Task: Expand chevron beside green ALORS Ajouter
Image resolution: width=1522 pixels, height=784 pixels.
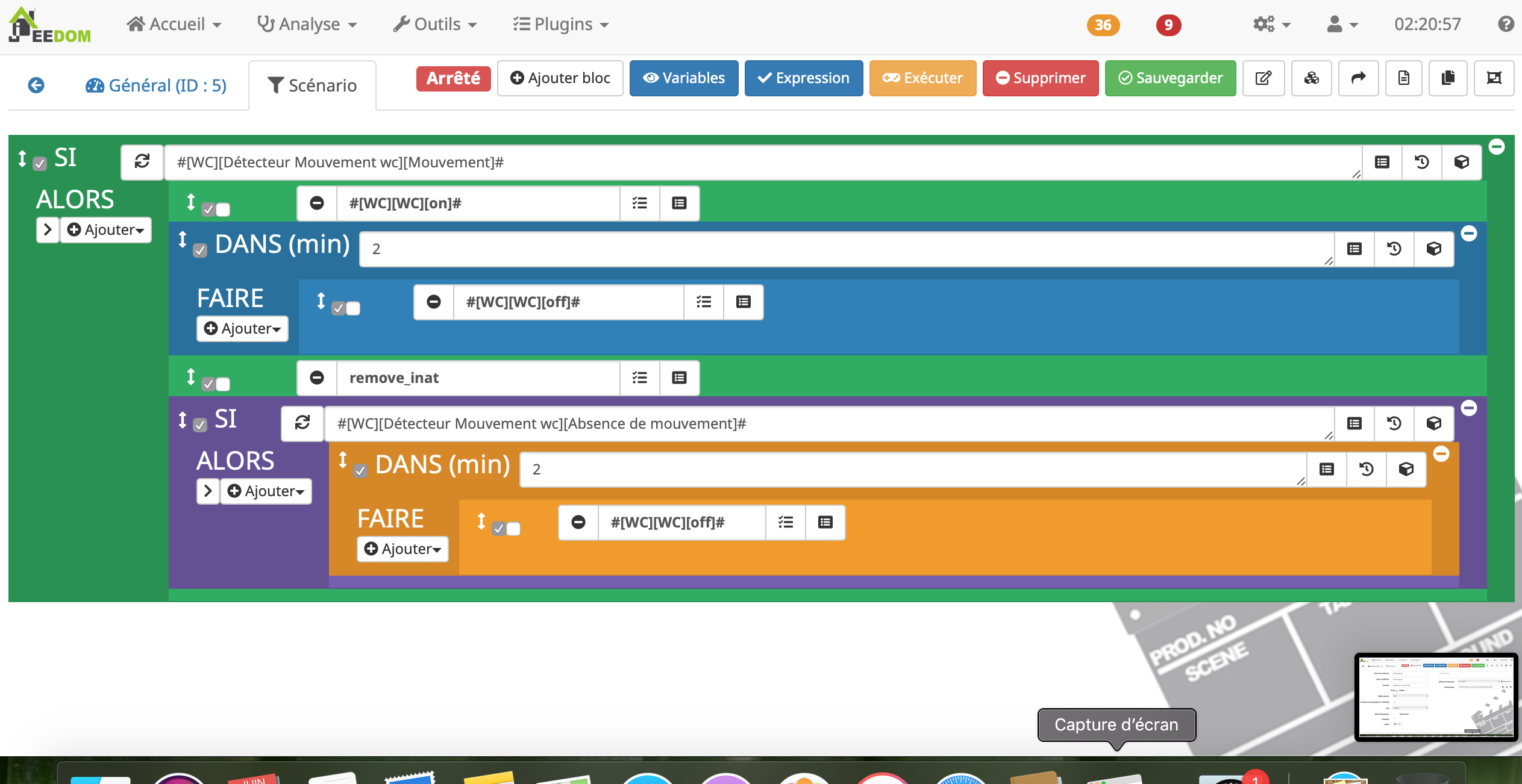Action: [48, 230]
